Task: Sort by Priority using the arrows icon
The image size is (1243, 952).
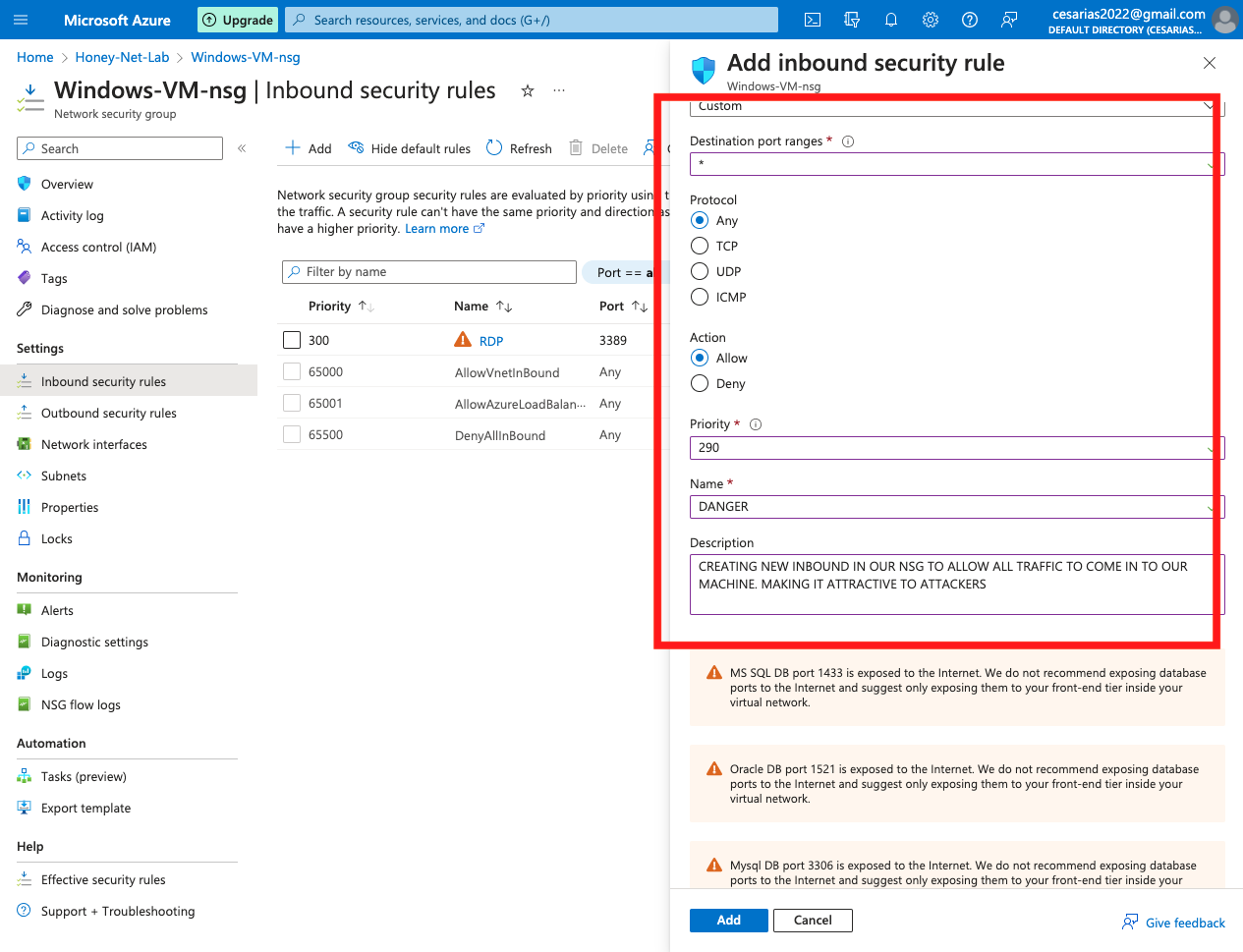Action: [x=367, y=307]
